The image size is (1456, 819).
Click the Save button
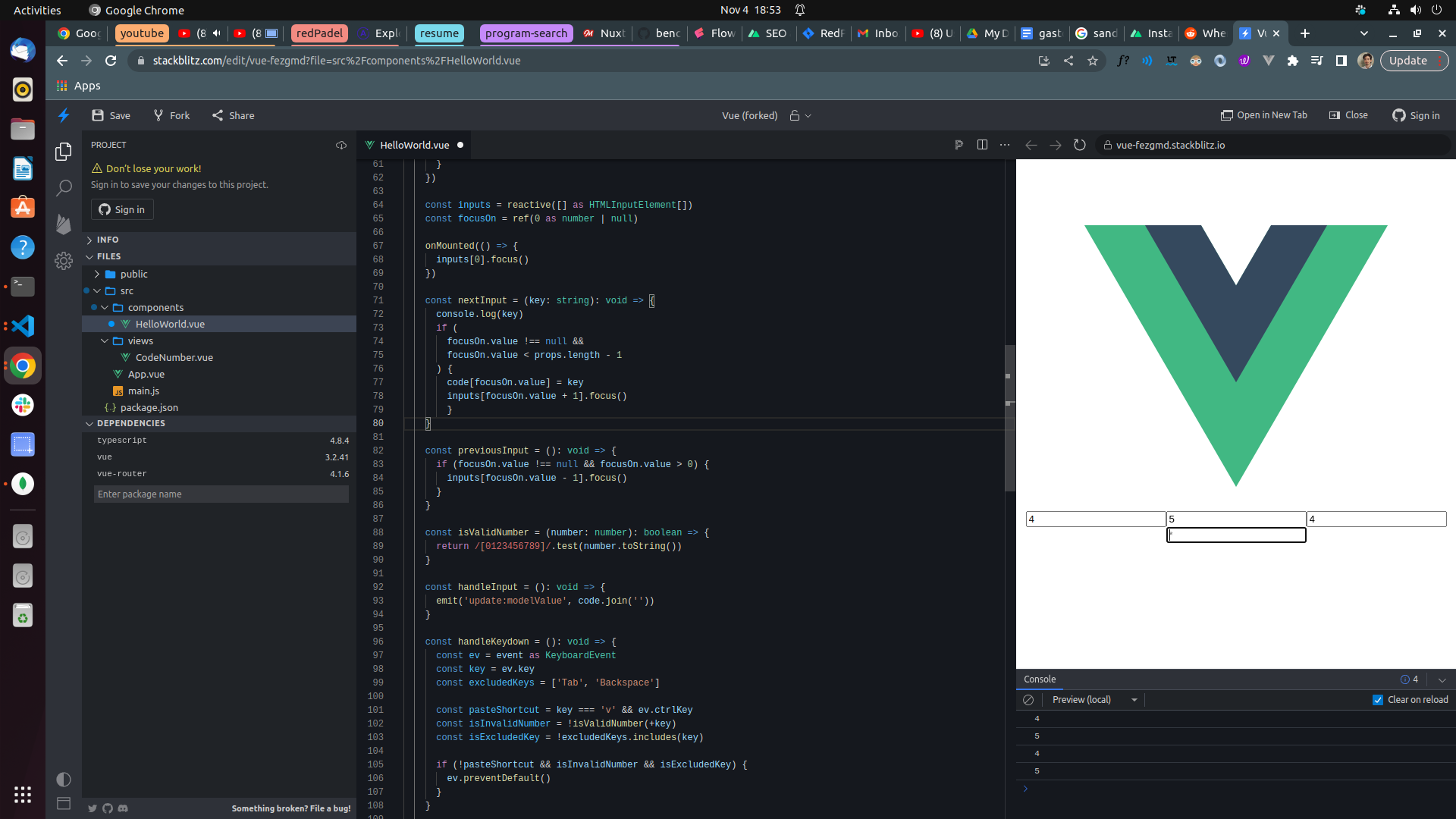[x=111, y=115]
